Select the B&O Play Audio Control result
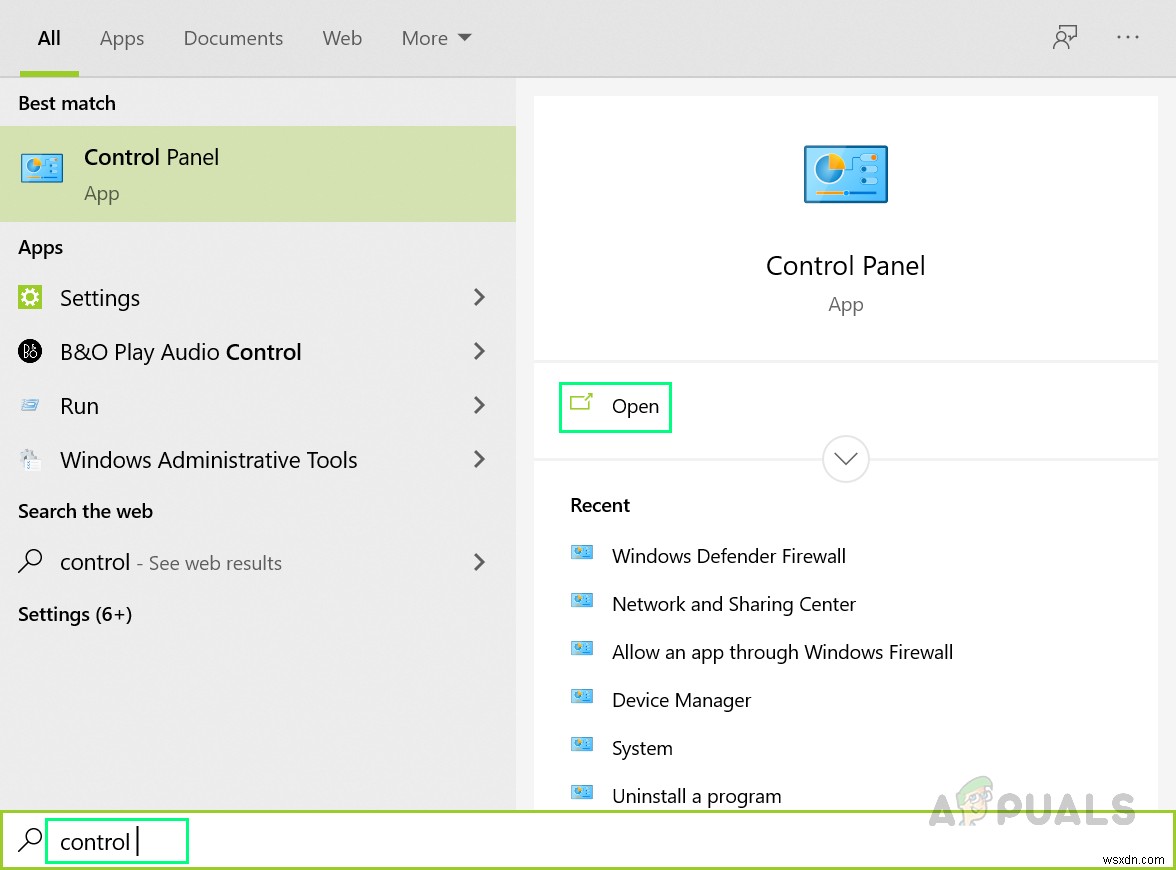The image size is (1176, 870). tap(258, 352)
